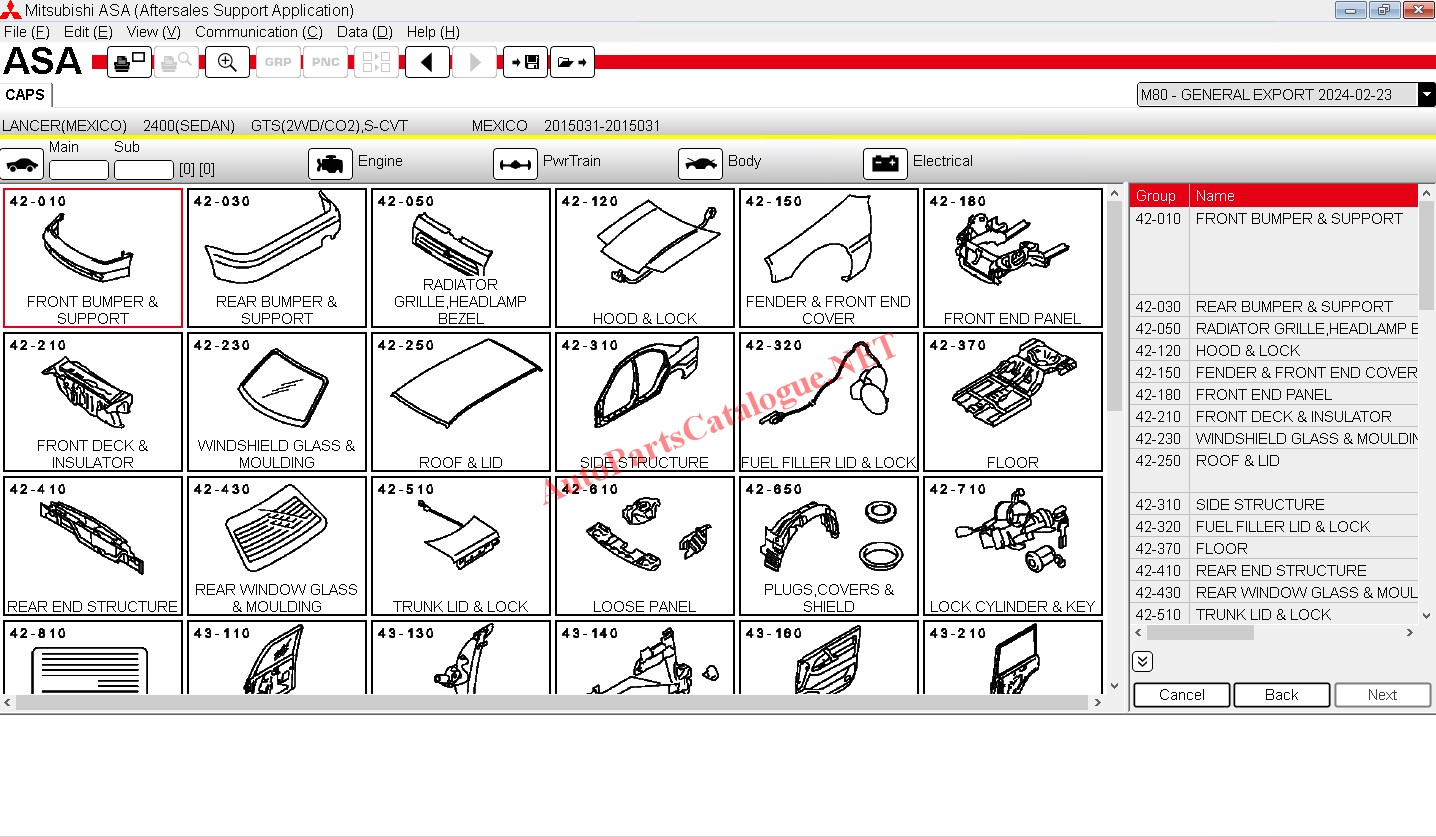Open 42-370 Floor thumbnail
The image size is (1436, 837).
tap(1013, 402)
